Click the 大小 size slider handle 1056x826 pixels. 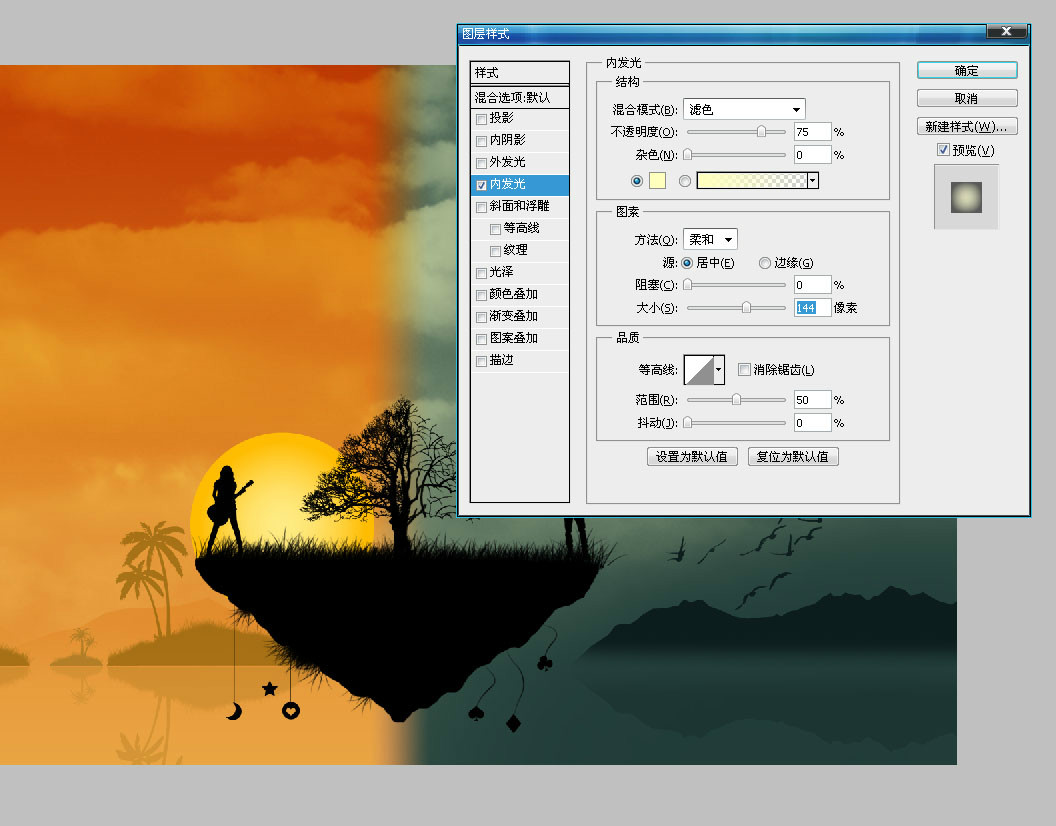pos(746,307)
